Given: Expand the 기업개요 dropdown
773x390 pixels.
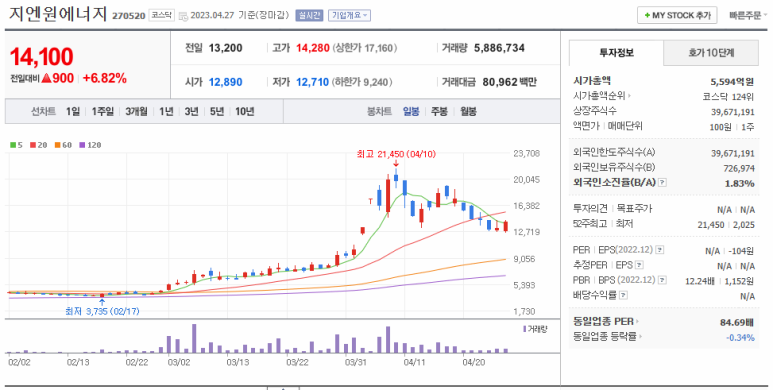Looking at the screenshot, I should pyautogui.click(x=350, y=15).
